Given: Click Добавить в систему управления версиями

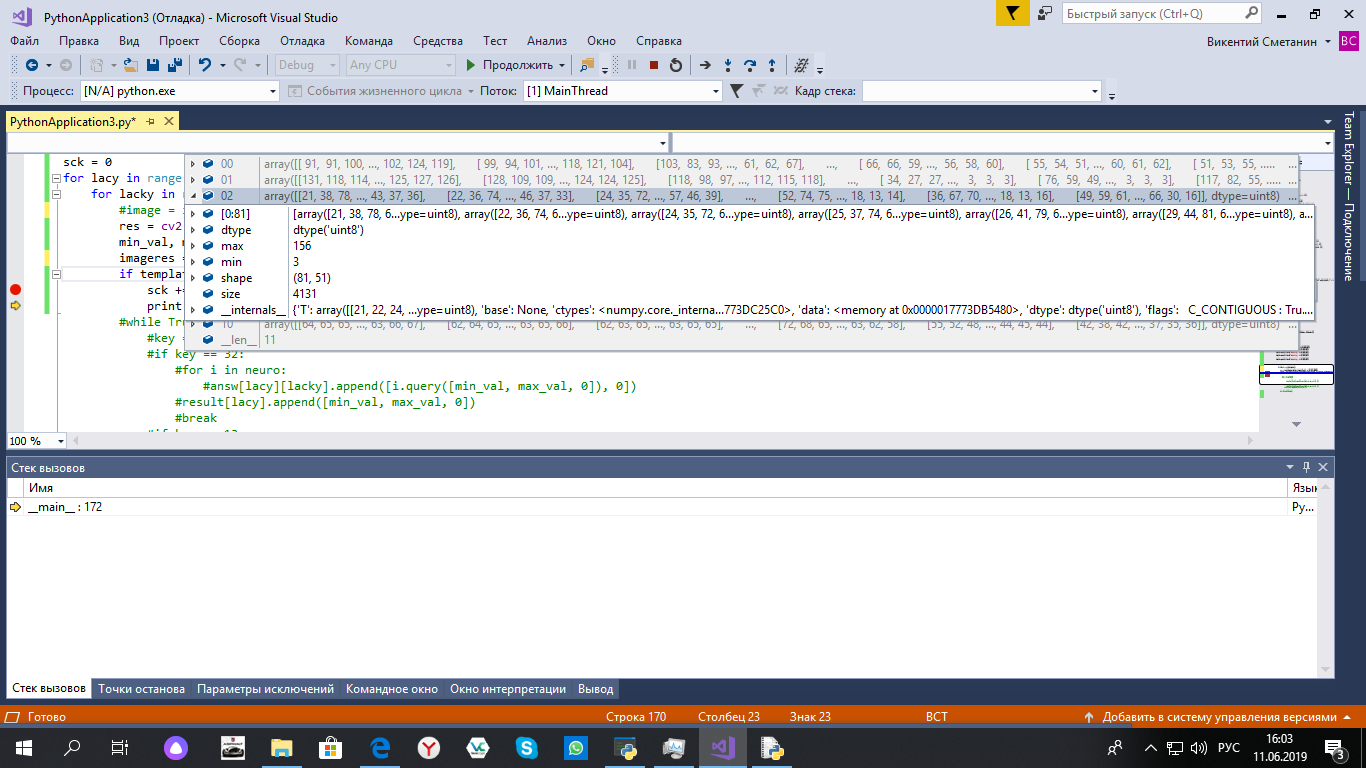Looking at the screenshot, I should click(1219, 717).
